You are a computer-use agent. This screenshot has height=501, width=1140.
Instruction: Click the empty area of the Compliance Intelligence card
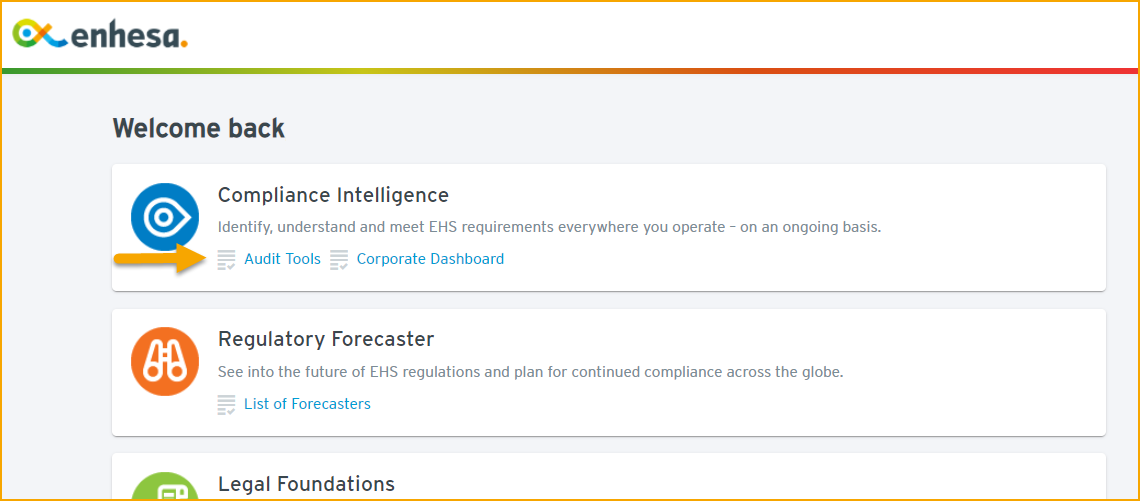[800, 259]
